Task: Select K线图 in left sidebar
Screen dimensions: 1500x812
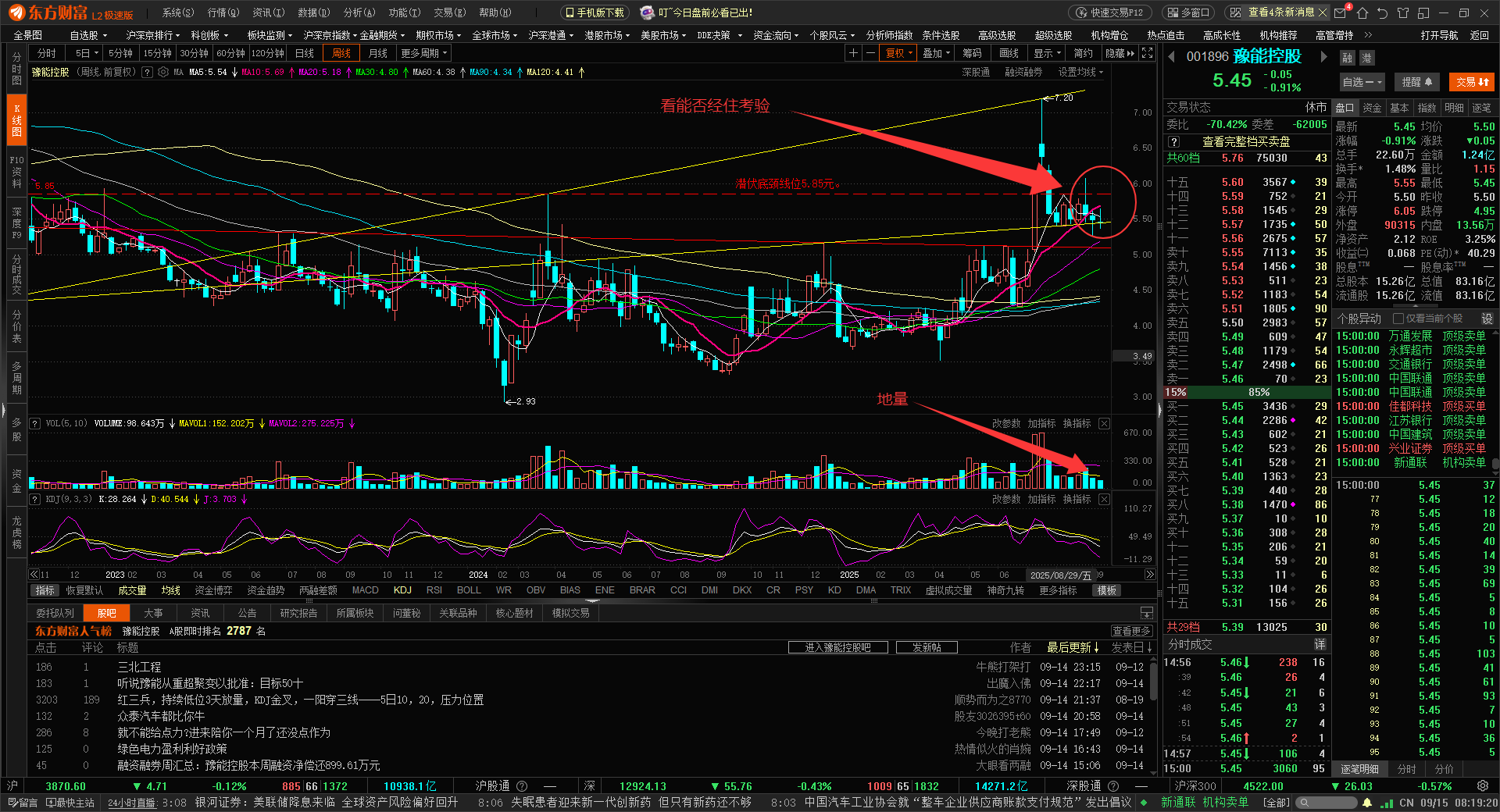Action: pyautogui.click(x=16, y=120)
